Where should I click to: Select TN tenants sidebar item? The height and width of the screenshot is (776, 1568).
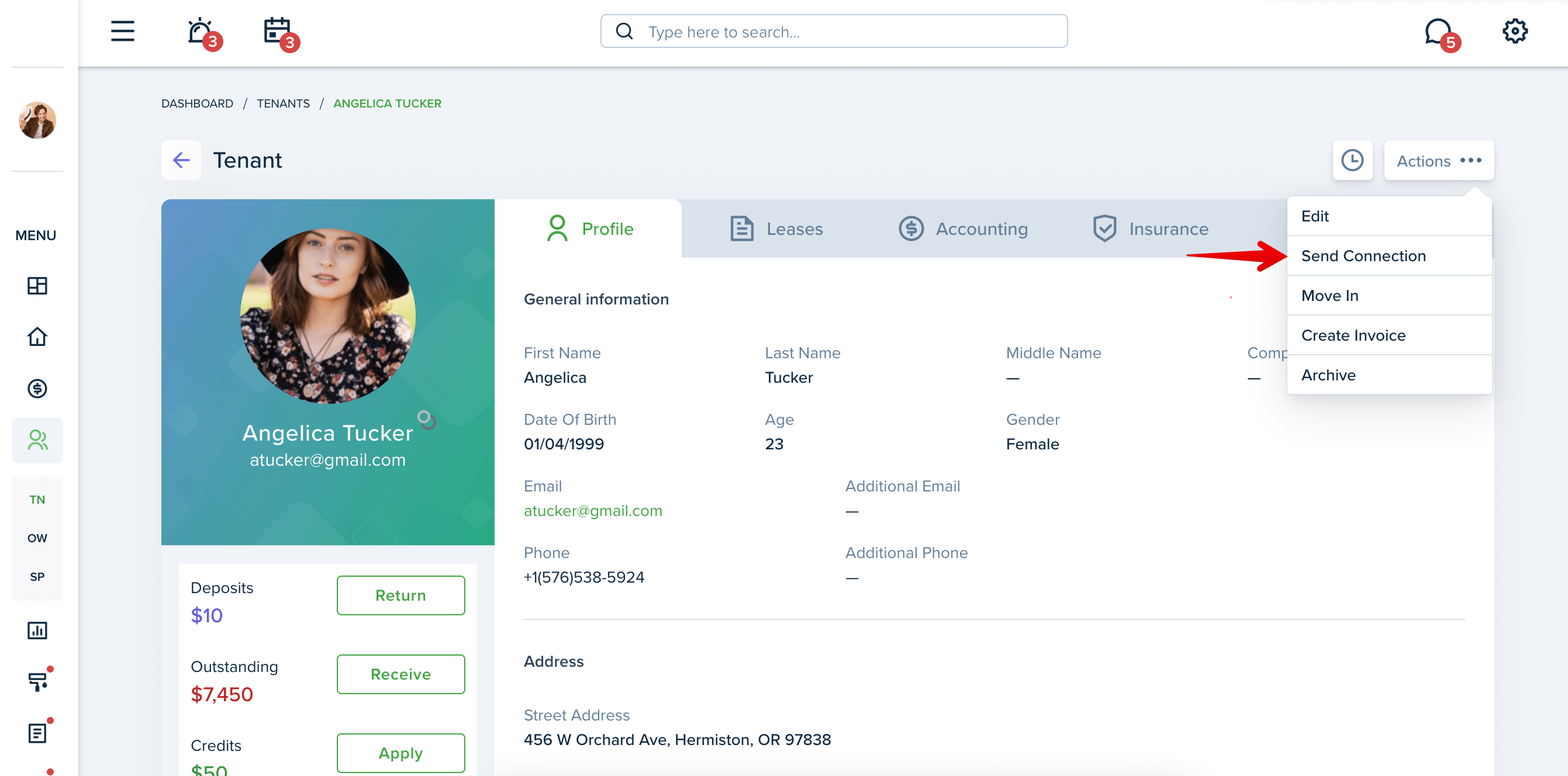click(37, 499)
